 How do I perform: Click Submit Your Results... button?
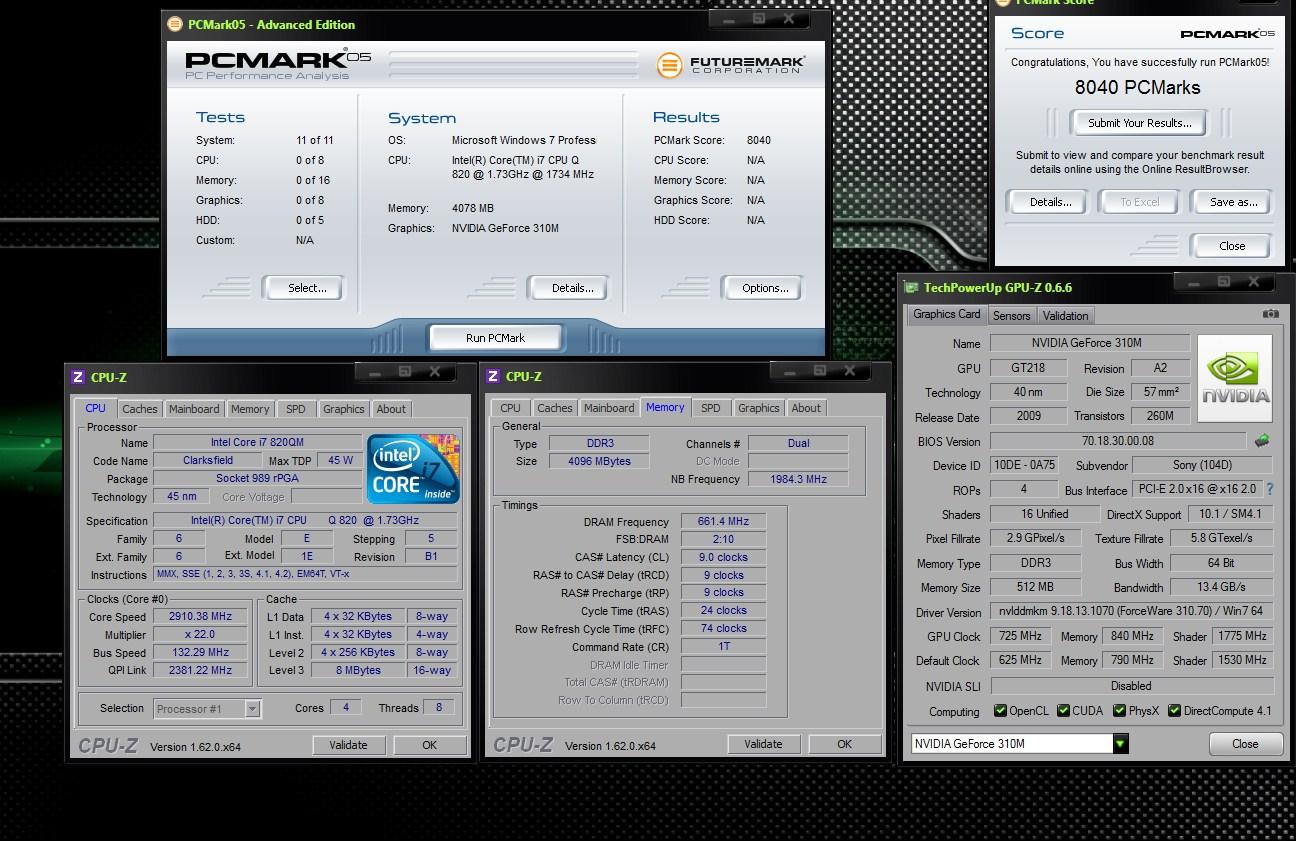pos(1140,123)
